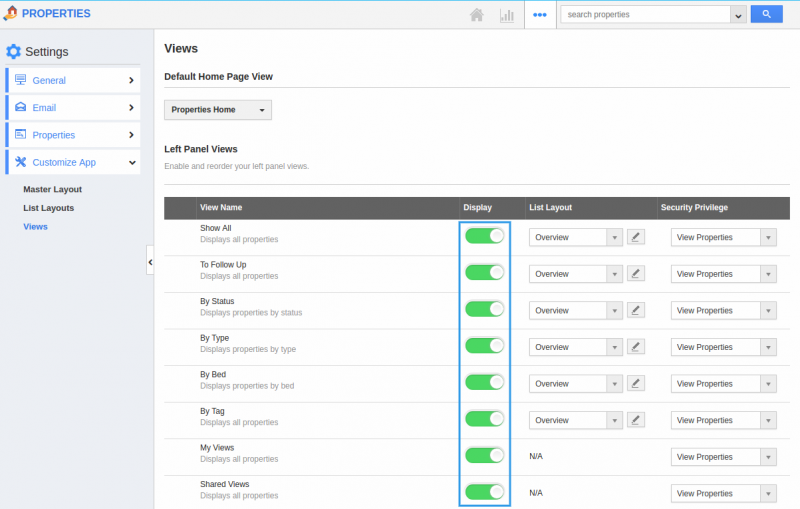Image resolution: width=800 pixels, height=509 pixels.
Task: Click the three-dots more options icon
Action: click(x=540, y=15)
